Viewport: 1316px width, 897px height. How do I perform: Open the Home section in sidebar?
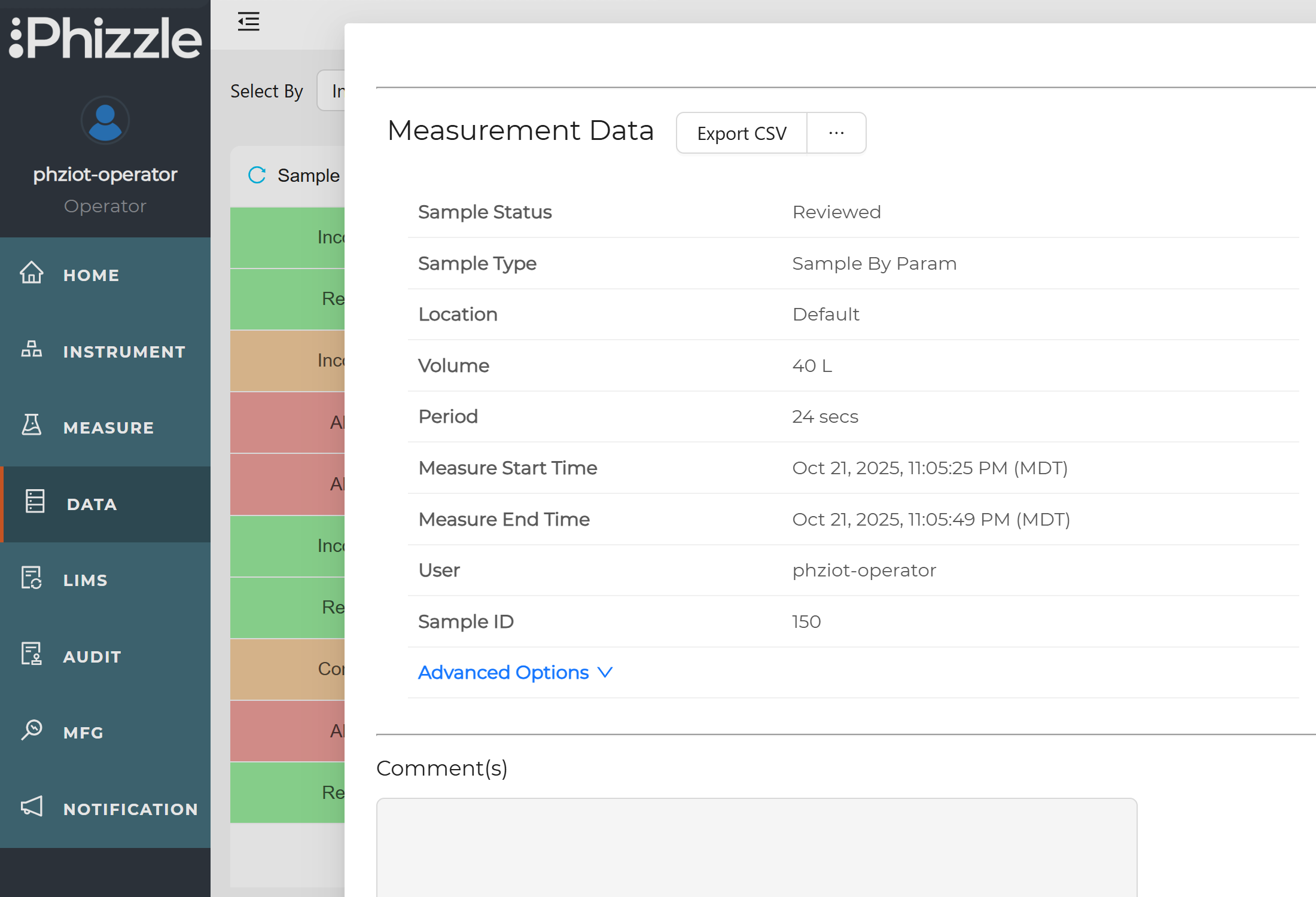click(x=90, y=274)
